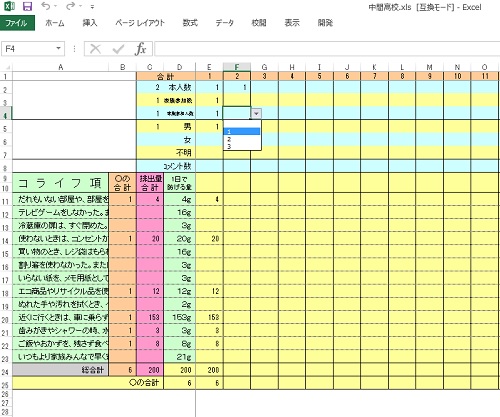Click inside the formula bar input
Viewport: 500px width, 417px height.
coord(327,49)
